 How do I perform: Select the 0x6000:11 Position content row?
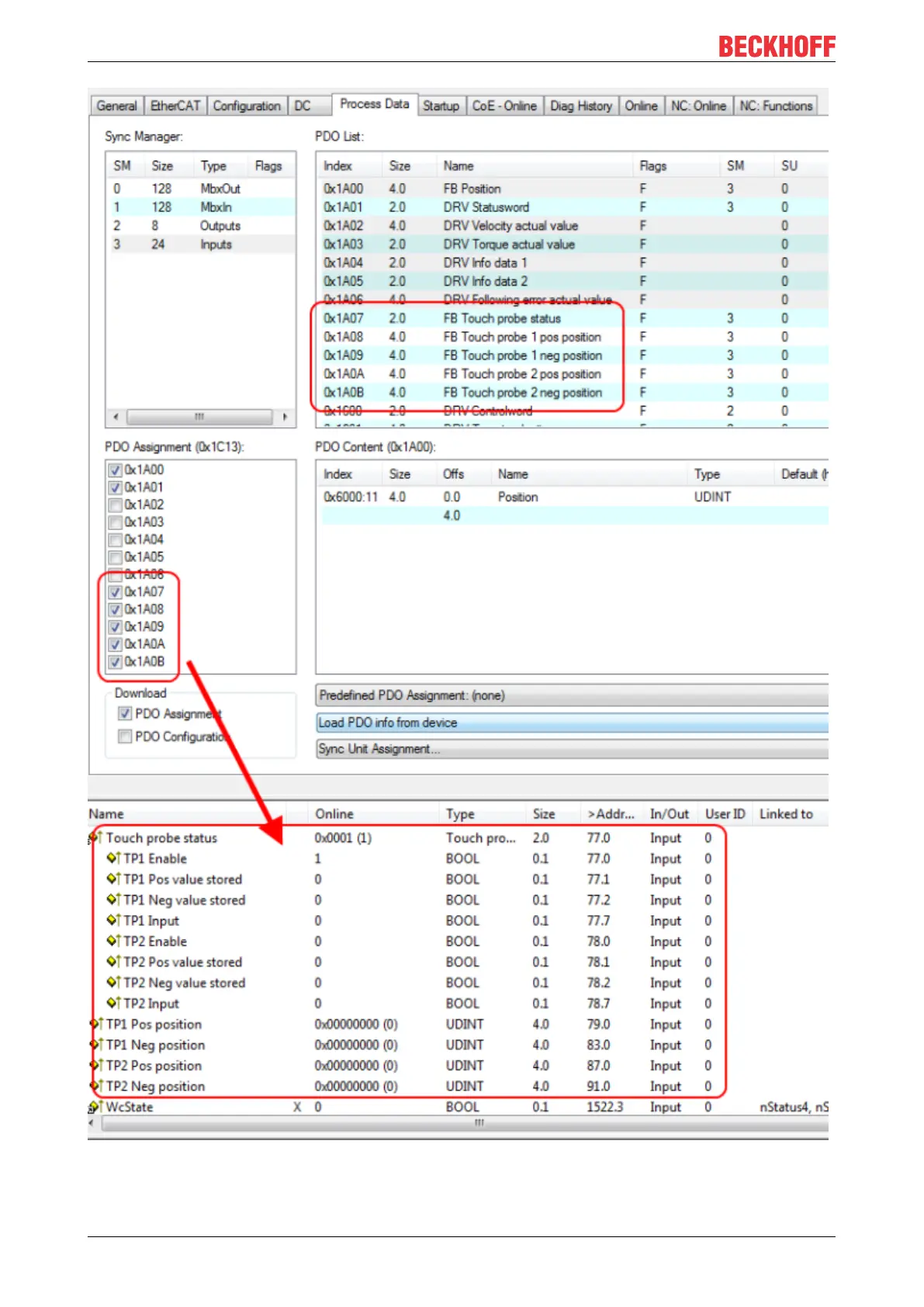573,497
